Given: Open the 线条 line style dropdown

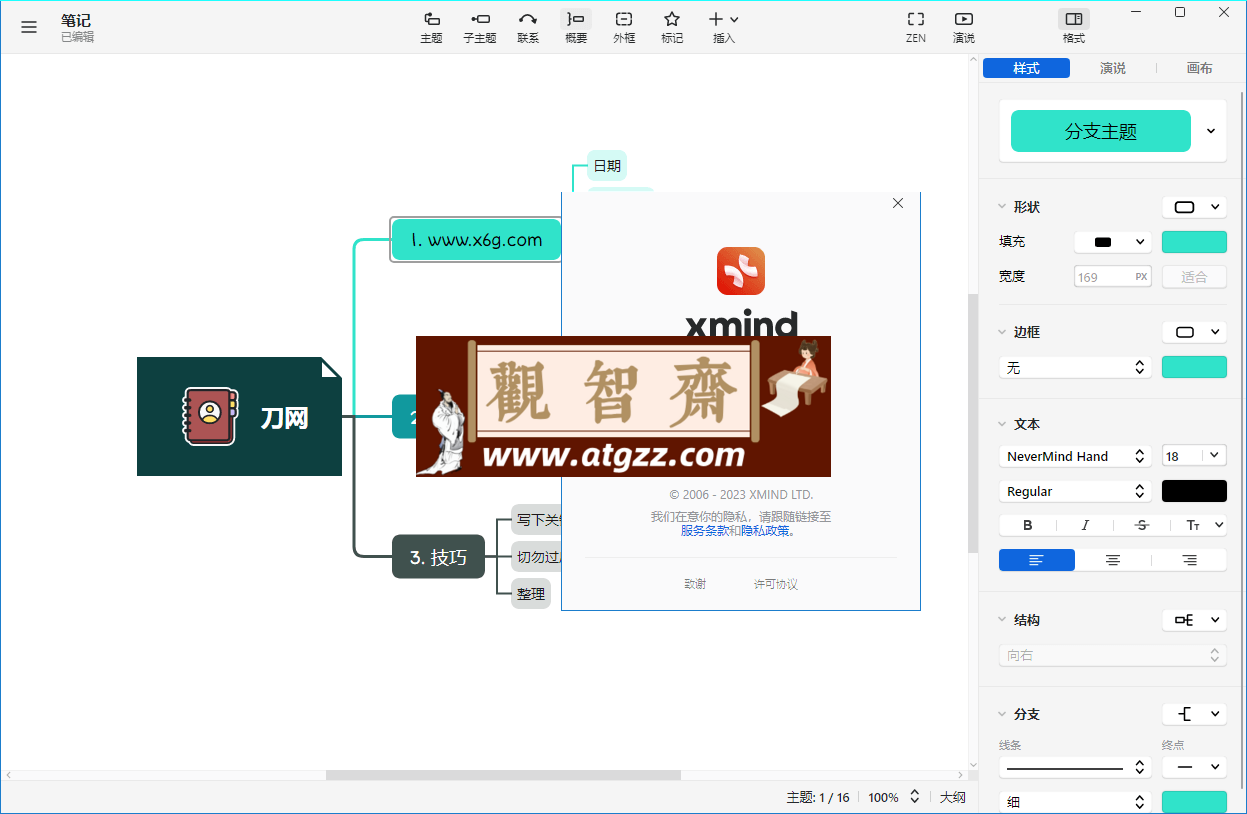Looking at the screenshot, I should [1075, 767].
